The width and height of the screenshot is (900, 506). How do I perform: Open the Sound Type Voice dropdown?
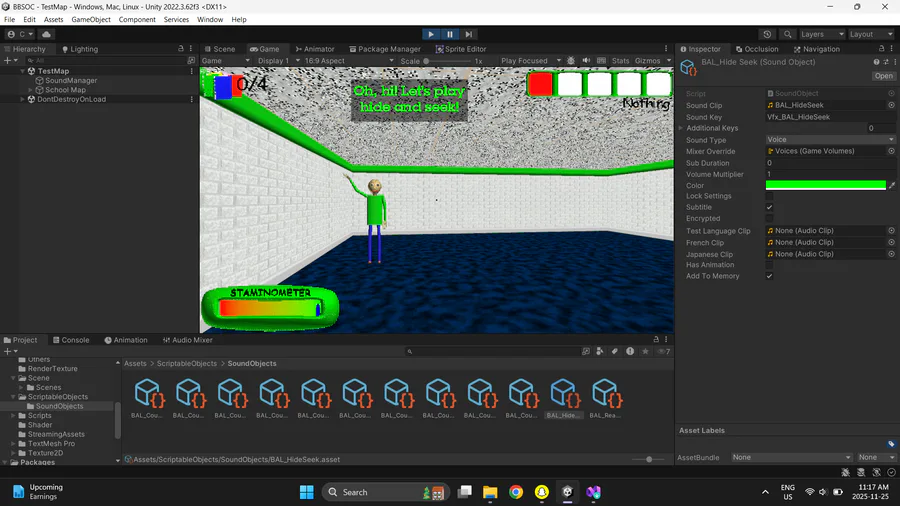click(x=830, y=139)
